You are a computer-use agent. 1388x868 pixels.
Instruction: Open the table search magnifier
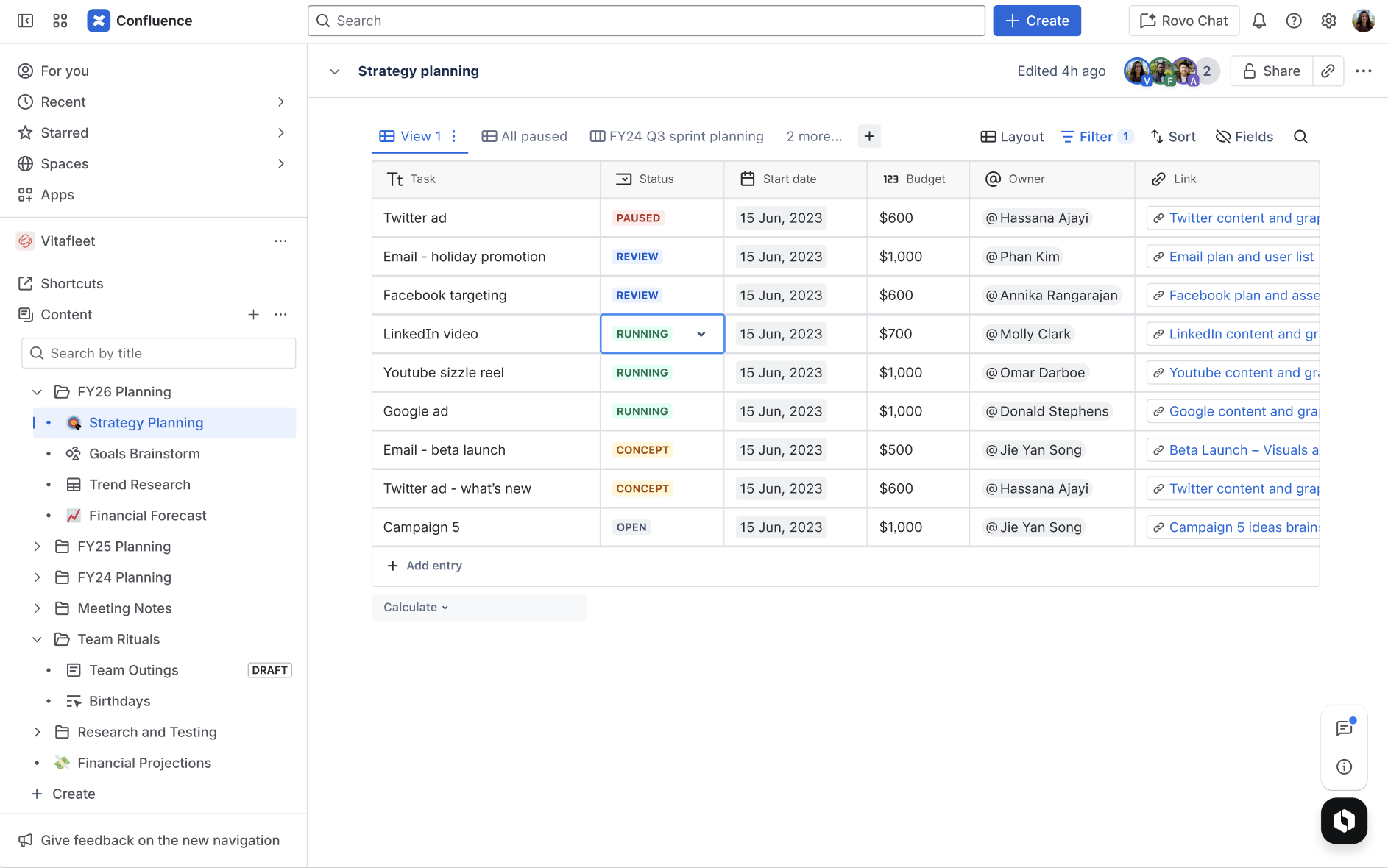click(x=1300, y=136)
